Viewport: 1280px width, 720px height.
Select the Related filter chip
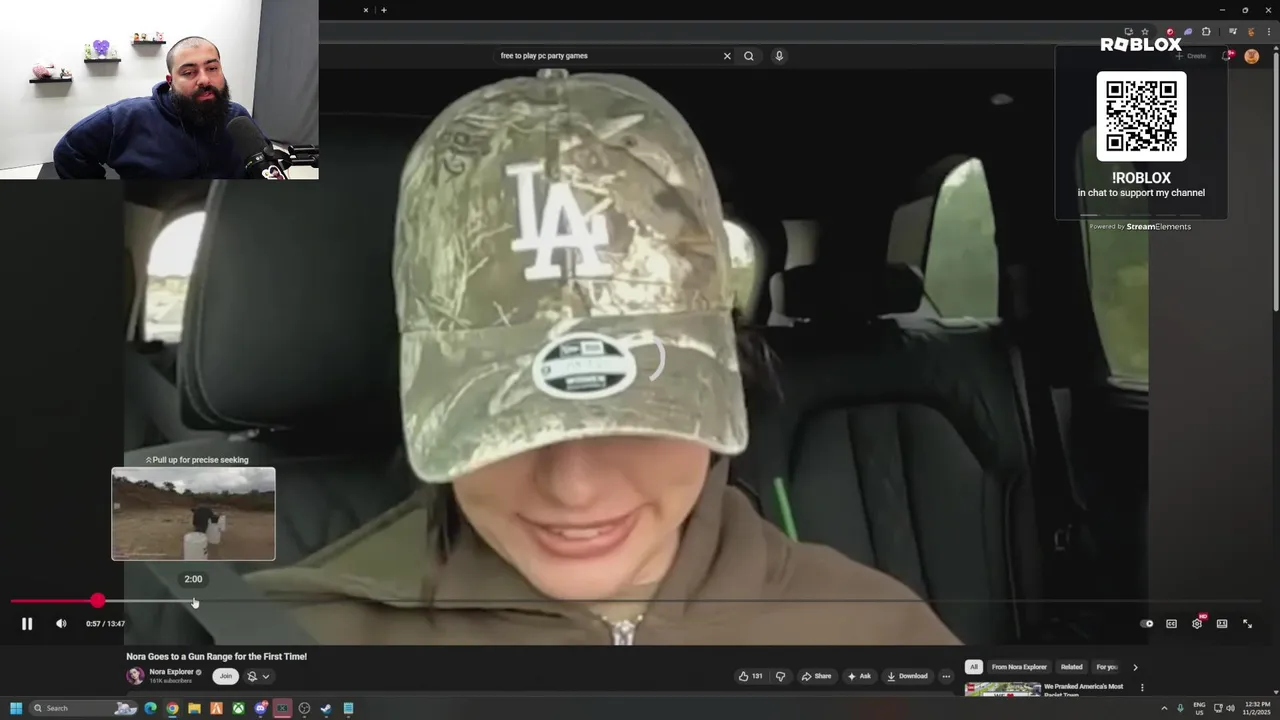tap(1071, 667)
